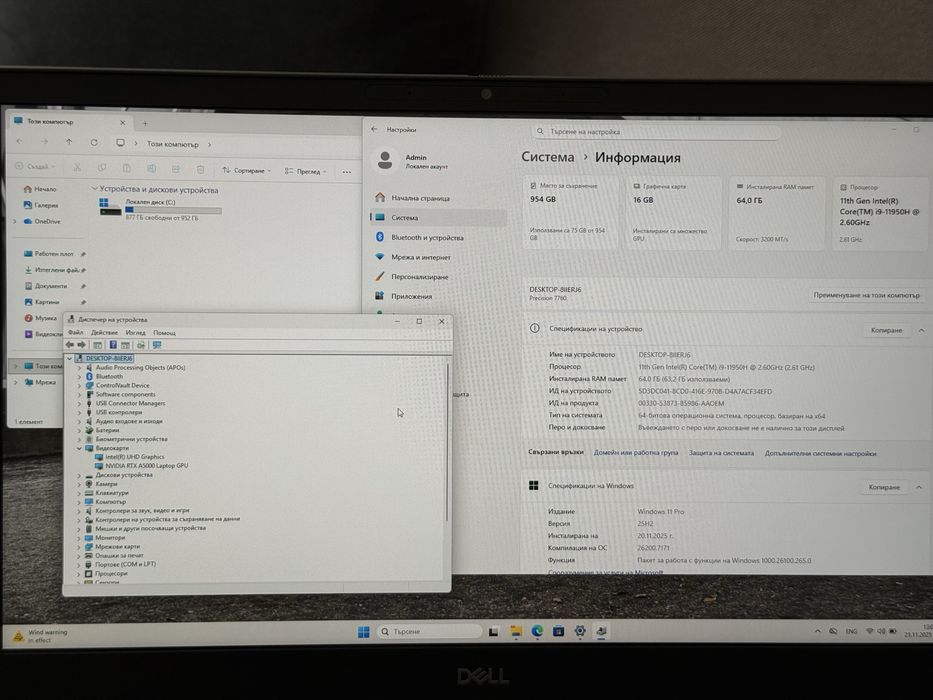
Task: Click the trash delete icon in File Explorer toolbar
Action: pos(201,170)
